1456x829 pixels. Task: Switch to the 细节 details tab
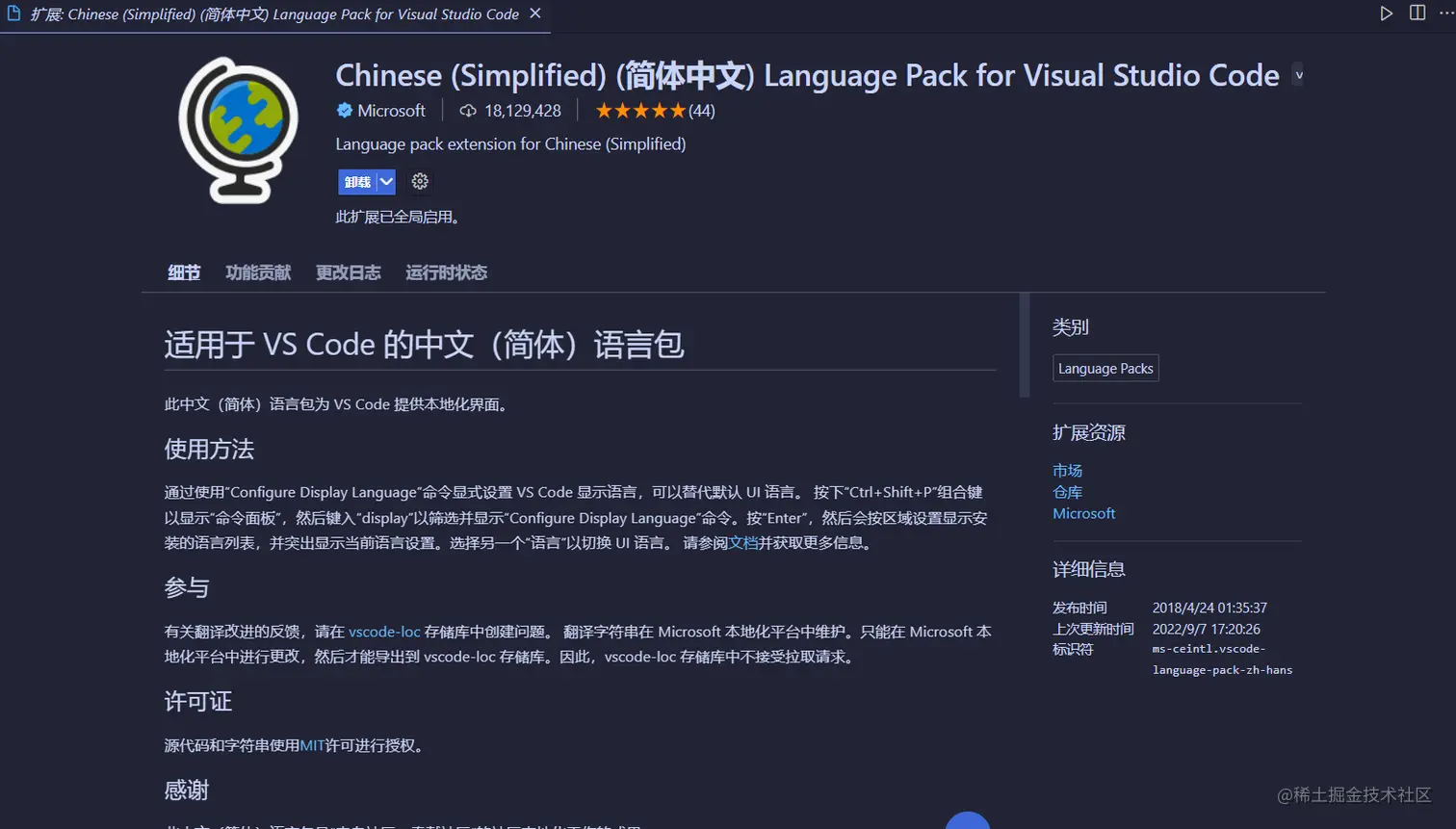click(184, 272)
